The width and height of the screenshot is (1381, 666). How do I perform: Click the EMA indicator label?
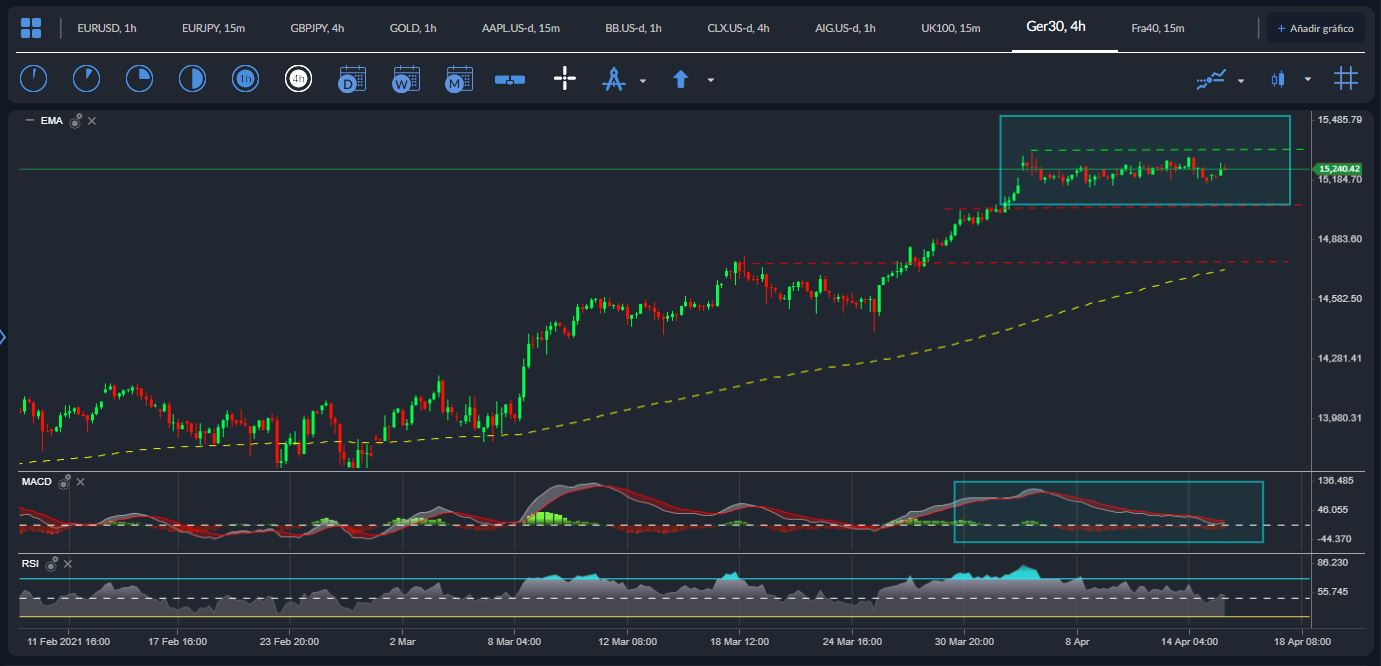(51, 121)
